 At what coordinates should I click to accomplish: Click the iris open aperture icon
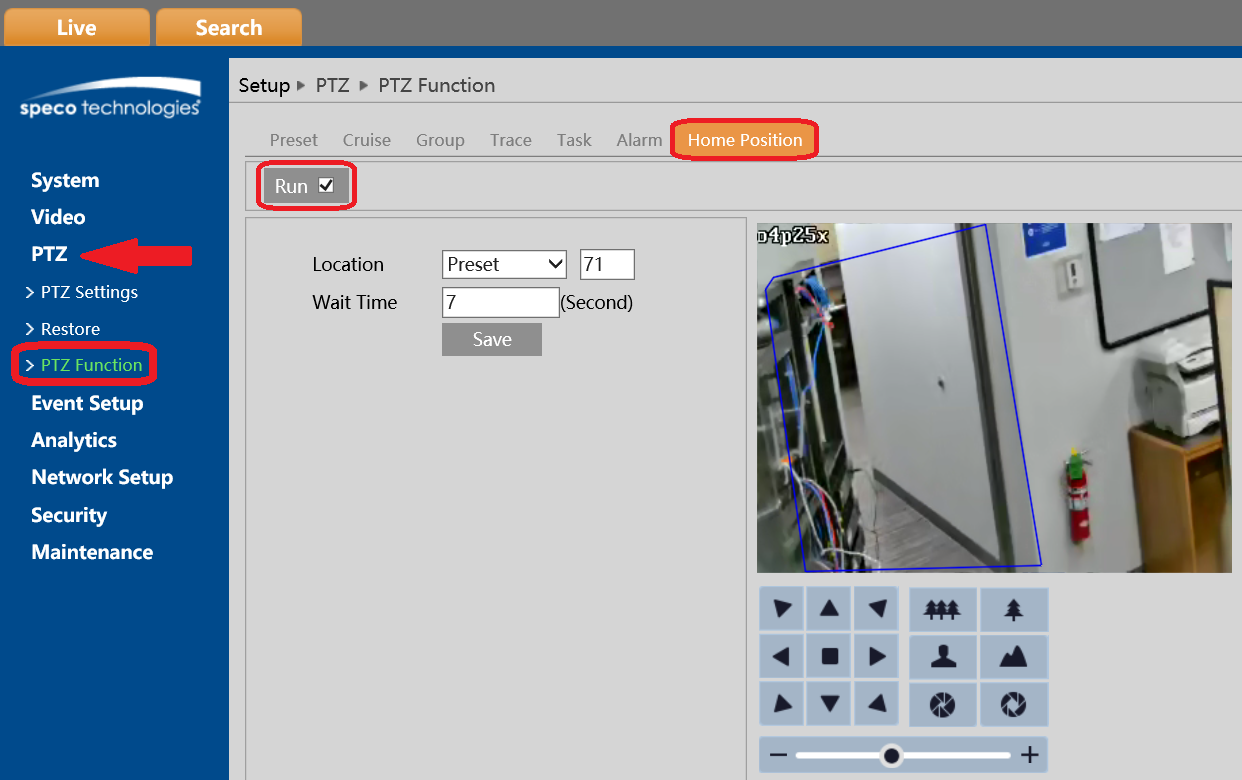(1013, 704)
